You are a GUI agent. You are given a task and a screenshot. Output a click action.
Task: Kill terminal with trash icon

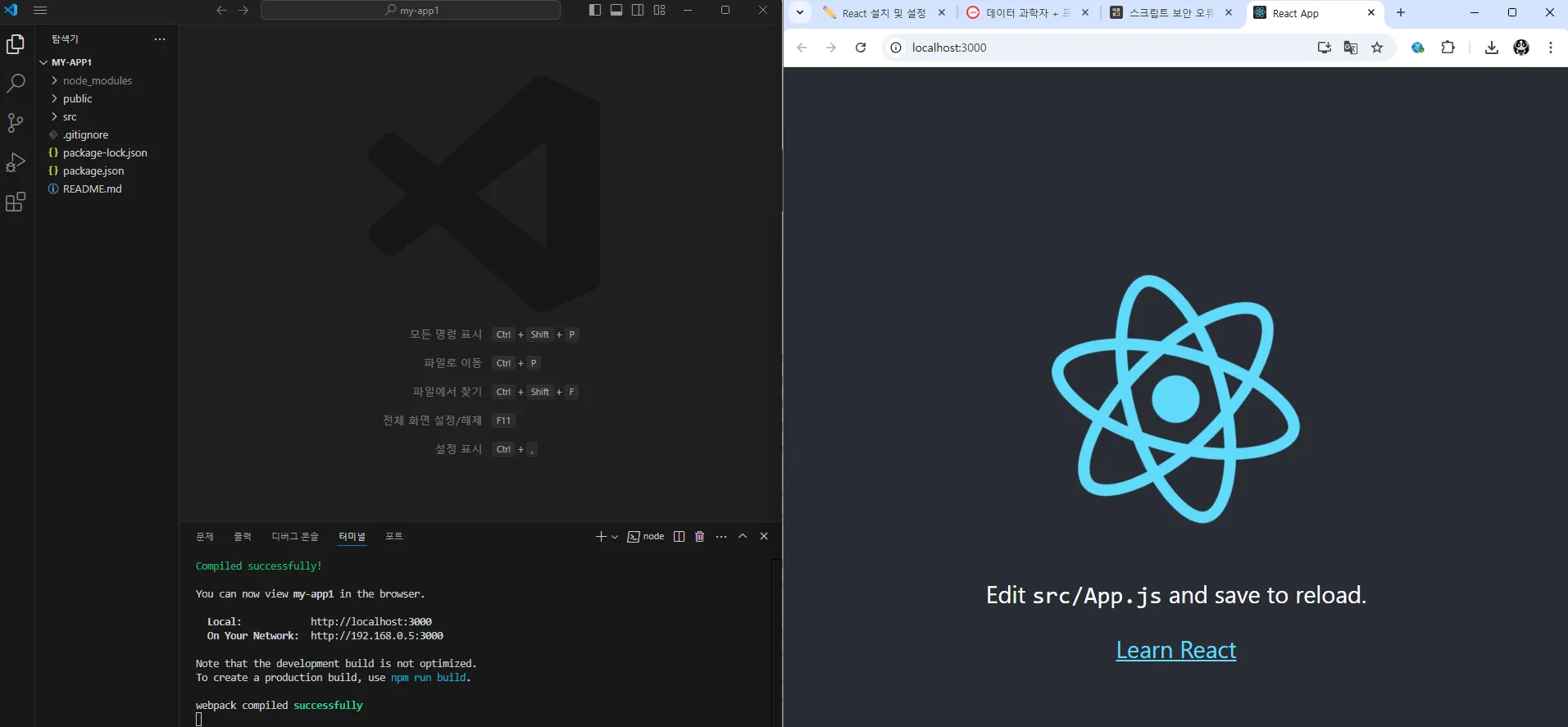pos(700,536)
